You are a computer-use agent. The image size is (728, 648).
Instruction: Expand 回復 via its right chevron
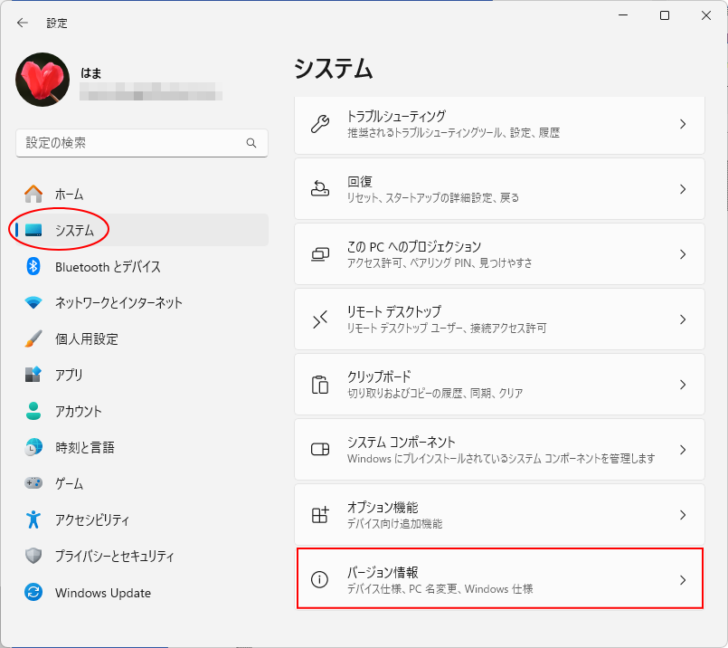coord(682,189)
